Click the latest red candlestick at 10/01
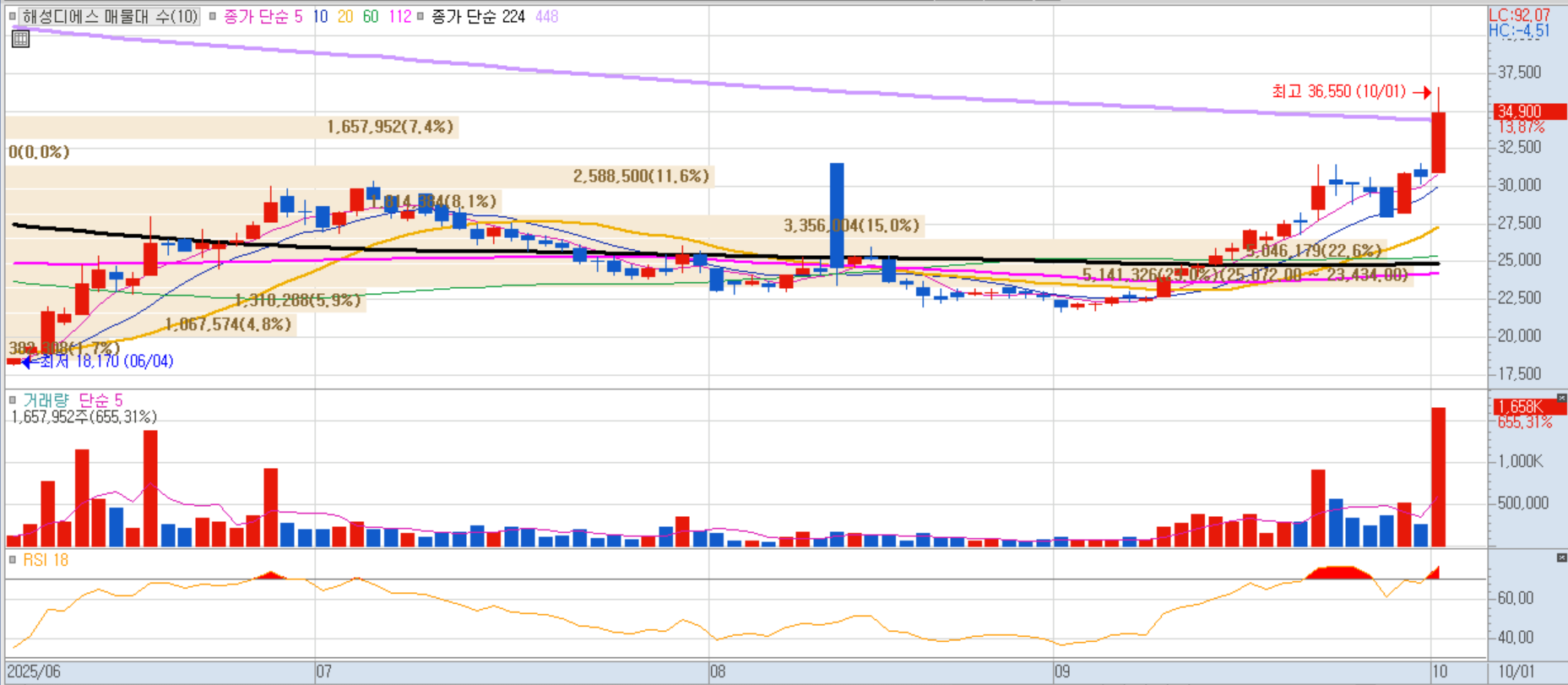This screenshot has width=1568, height=685. click(x=1438, y=142)
